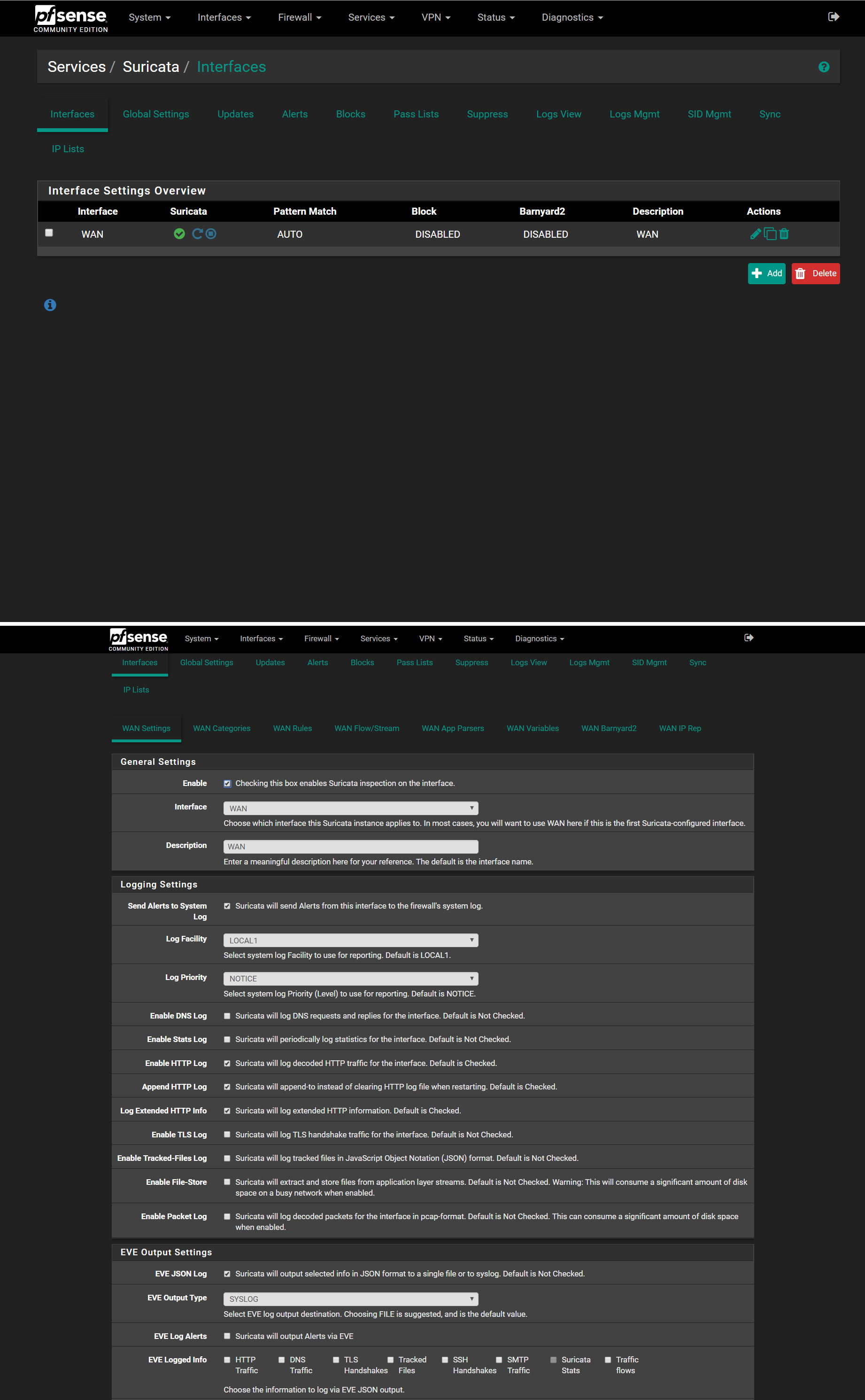The width and height of the screenshot is (865, 1400).
Task: Delete the WAN row using trash icon
Action: click(x=784, y=233)
